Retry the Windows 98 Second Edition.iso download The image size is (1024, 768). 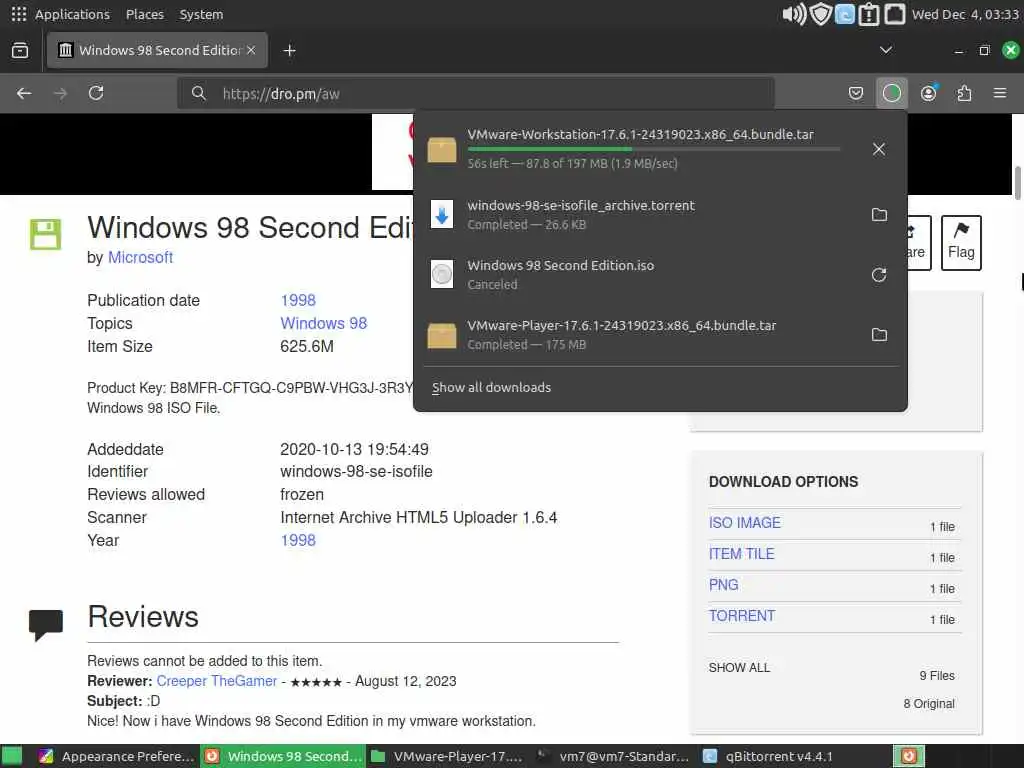(879, 275)
